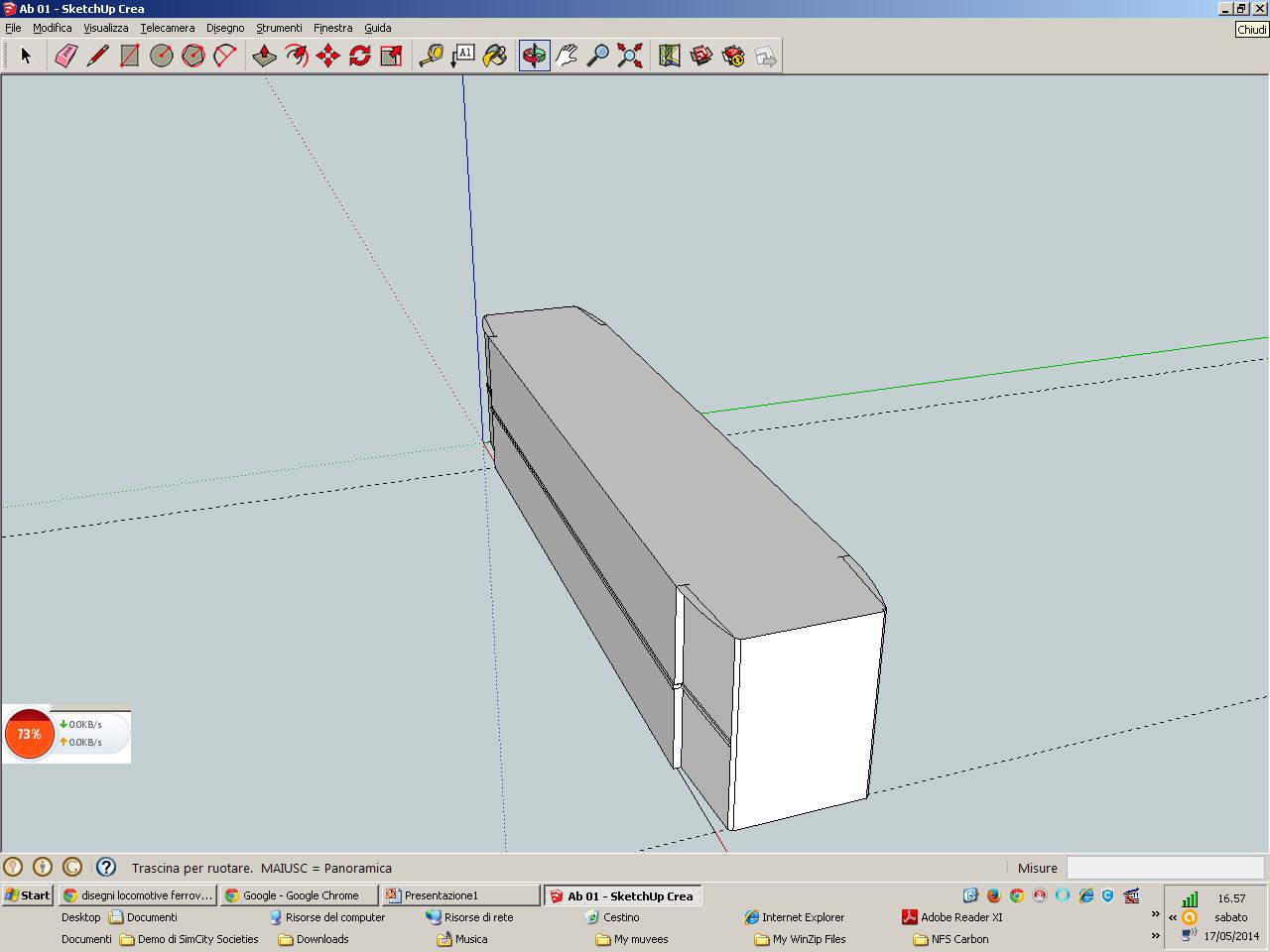
Task: Click the Firefox quick launch icon
Action: pyautogui.click(x=994, y=895)
